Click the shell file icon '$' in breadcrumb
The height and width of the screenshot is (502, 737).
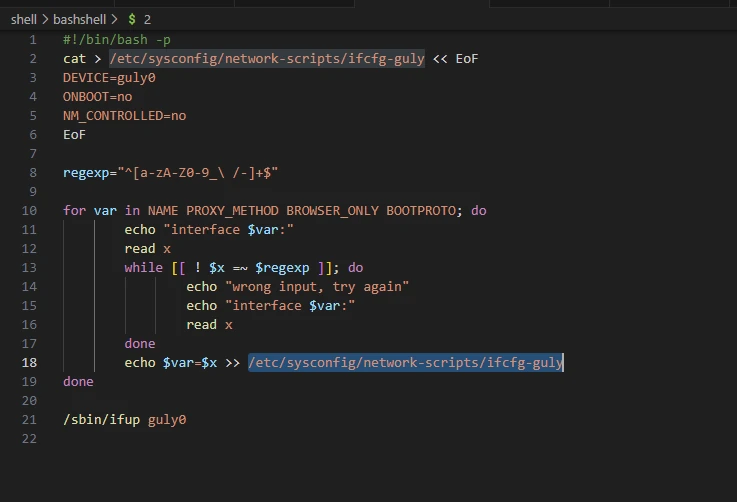(x=132, y=19)
